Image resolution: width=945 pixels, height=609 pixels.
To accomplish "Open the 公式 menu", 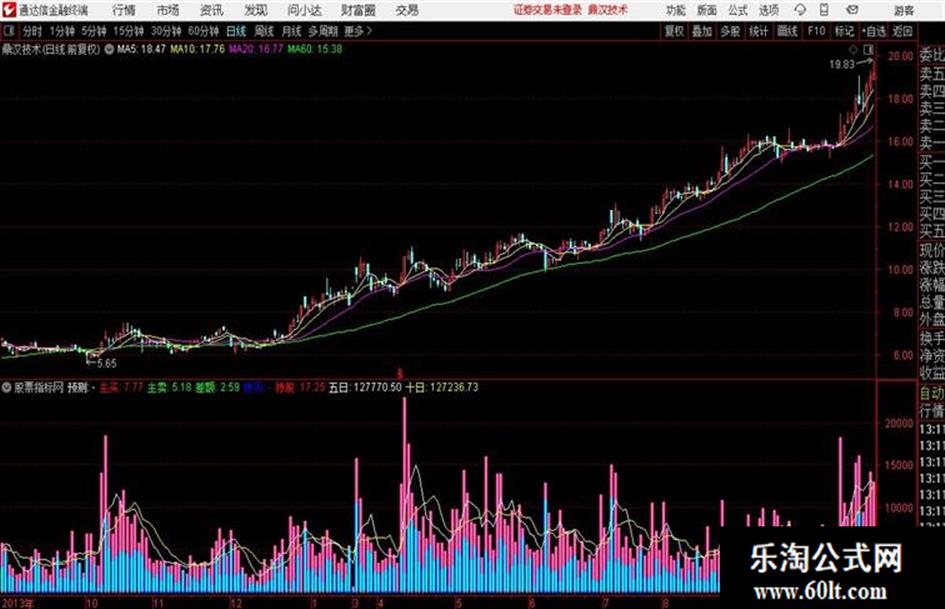I will (x=737, y=10).
